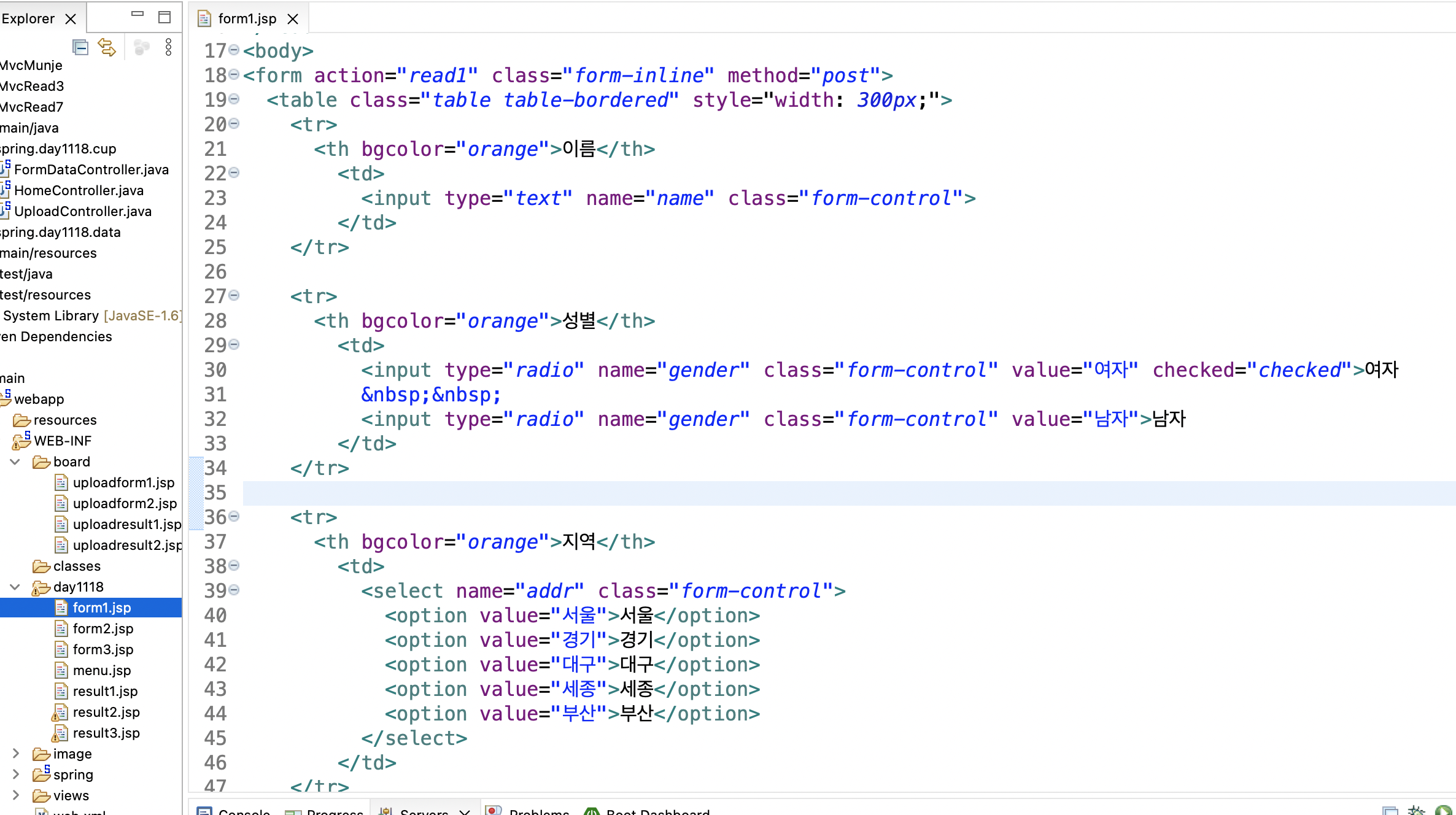This screenshot has width=1456, height=815.
Task: Expand the image folder
Action: click(x=15, y=754)
